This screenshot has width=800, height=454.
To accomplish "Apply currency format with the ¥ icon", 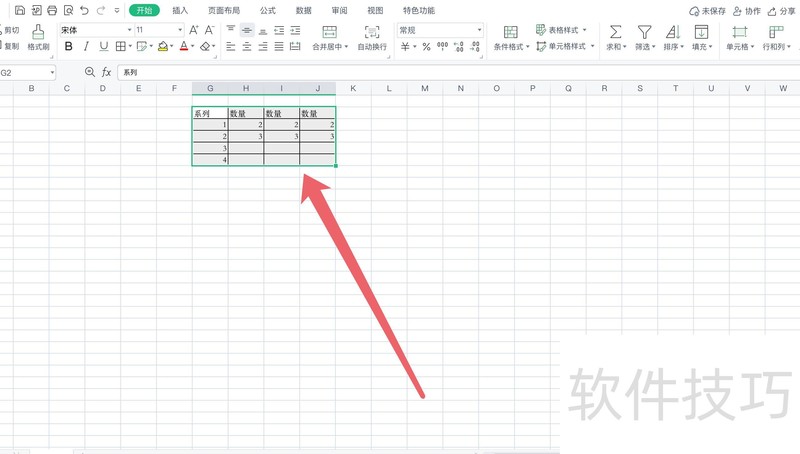I will 405,46.
